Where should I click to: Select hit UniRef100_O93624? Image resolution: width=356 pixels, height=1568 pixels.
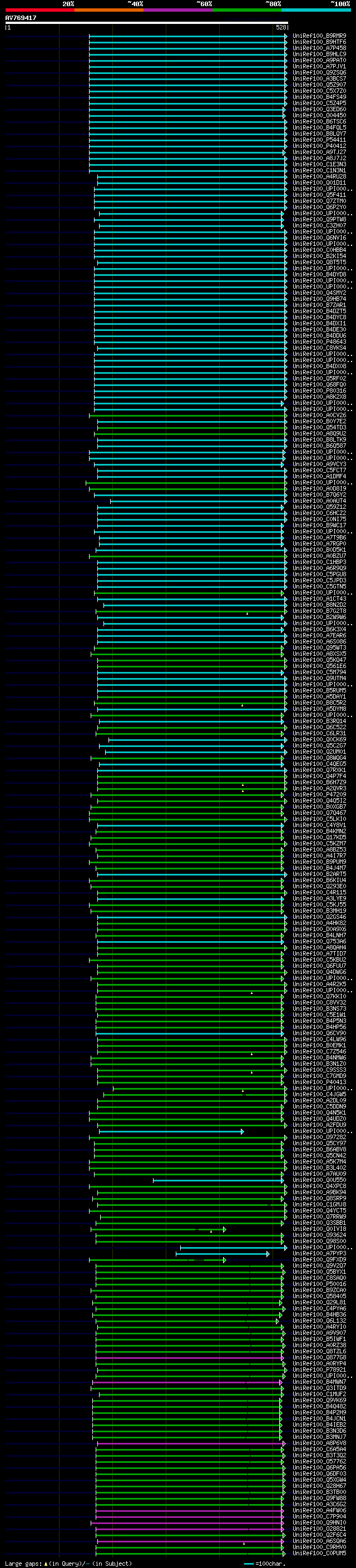pyautogui.click(x=319, y=1235)
